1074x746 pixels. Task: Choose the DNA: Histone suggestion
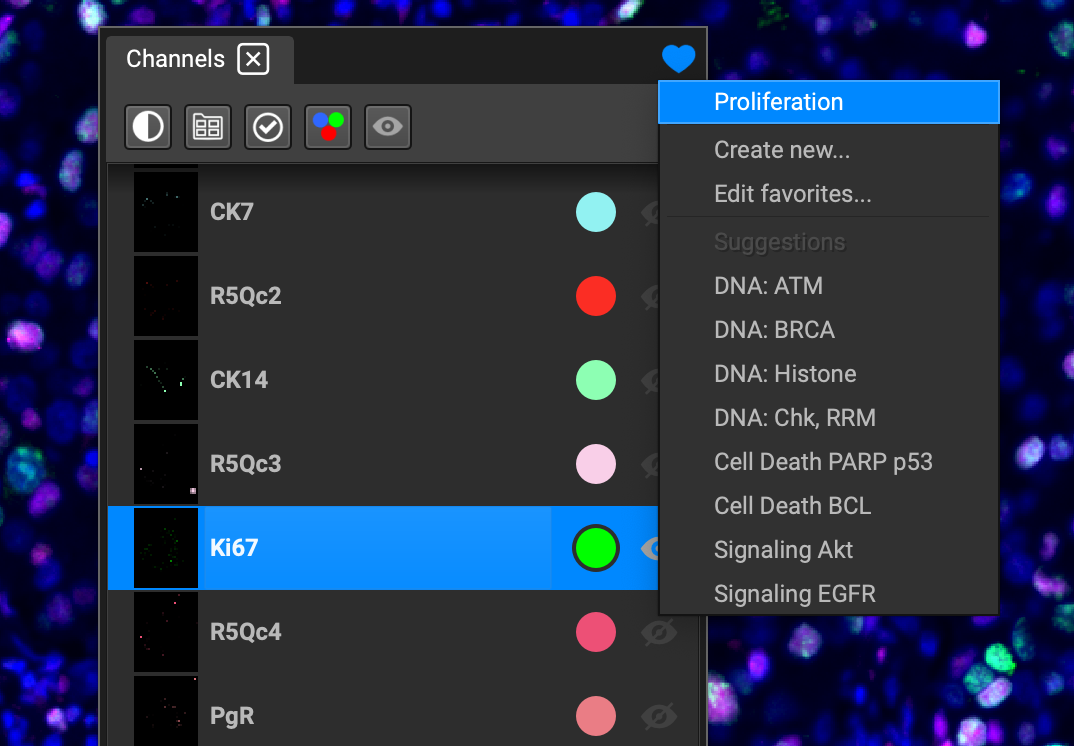coord(829,373)
